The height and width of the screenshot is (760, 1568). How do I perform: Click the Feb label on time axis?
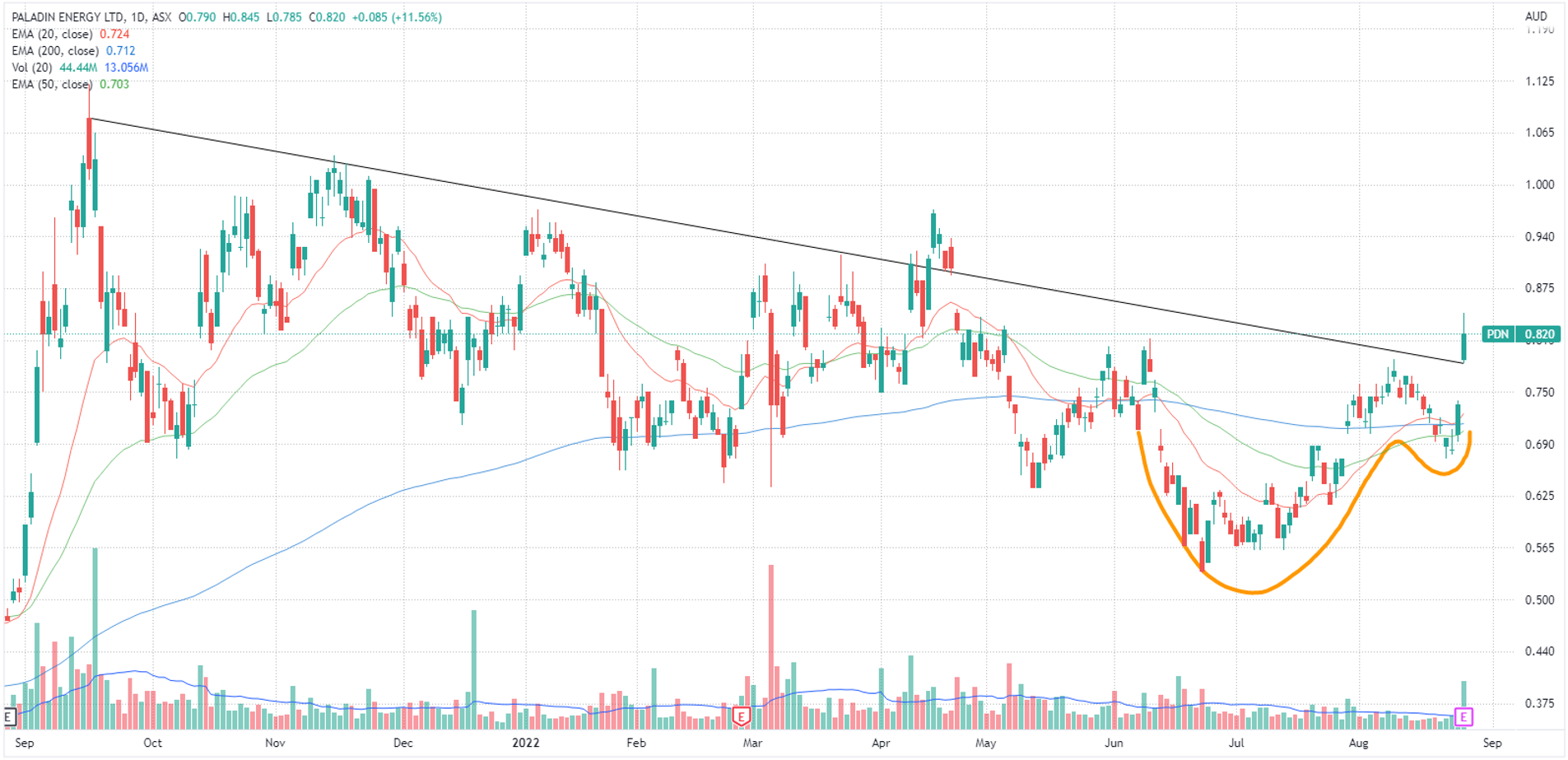[x=636, y=743]
